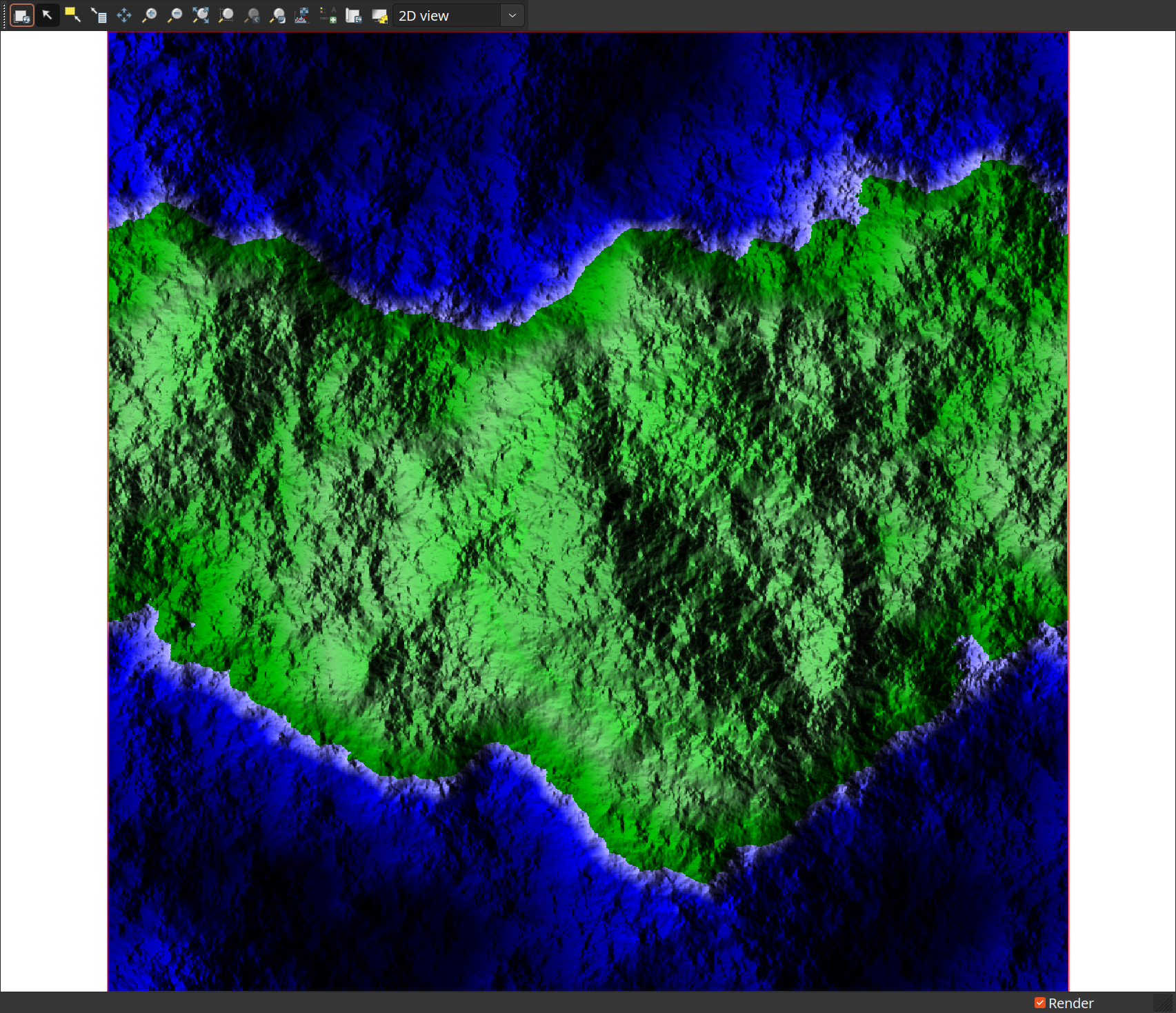Select the Pan tool
1176x1013 pixels.
coord(124,16)
